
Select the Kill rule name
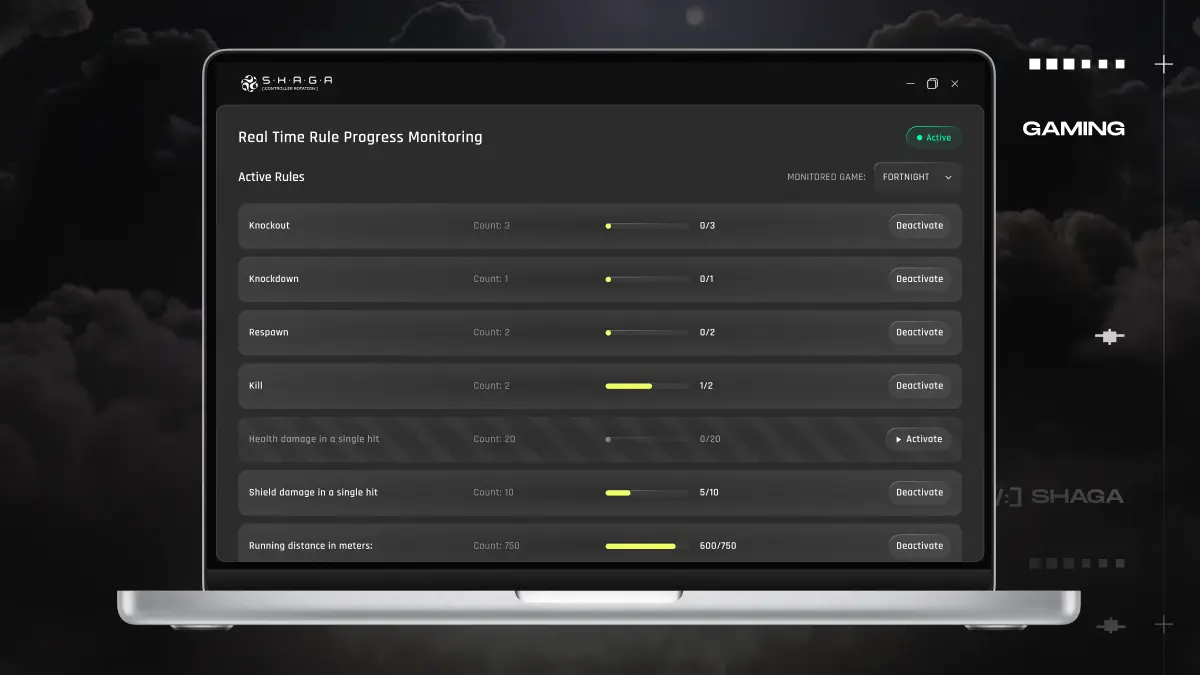pos(256,385)
